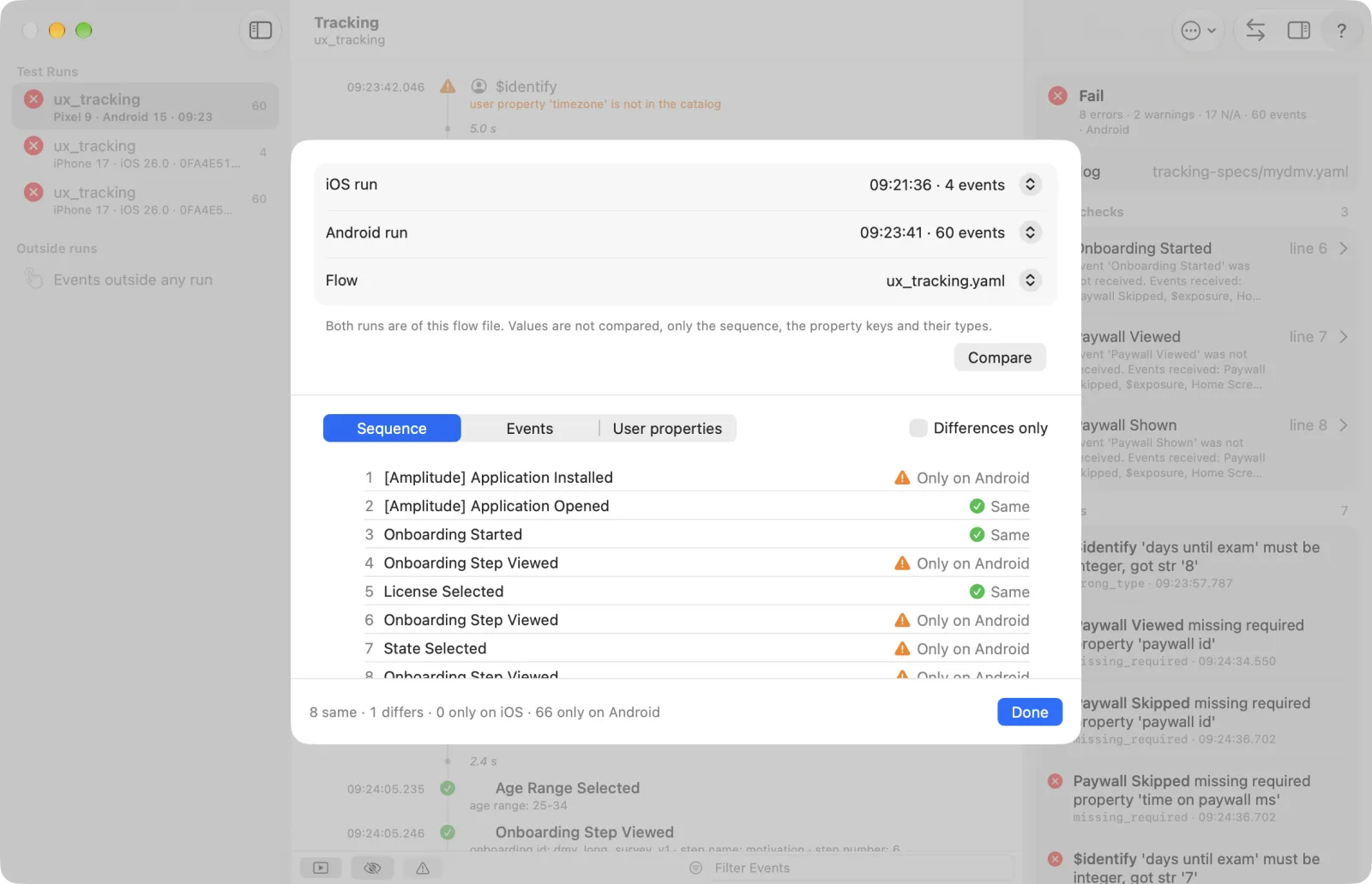This screenshot has height=884, width=1372.
Task: Click the green check beside Age Range Selected
Action: (448, 788)
